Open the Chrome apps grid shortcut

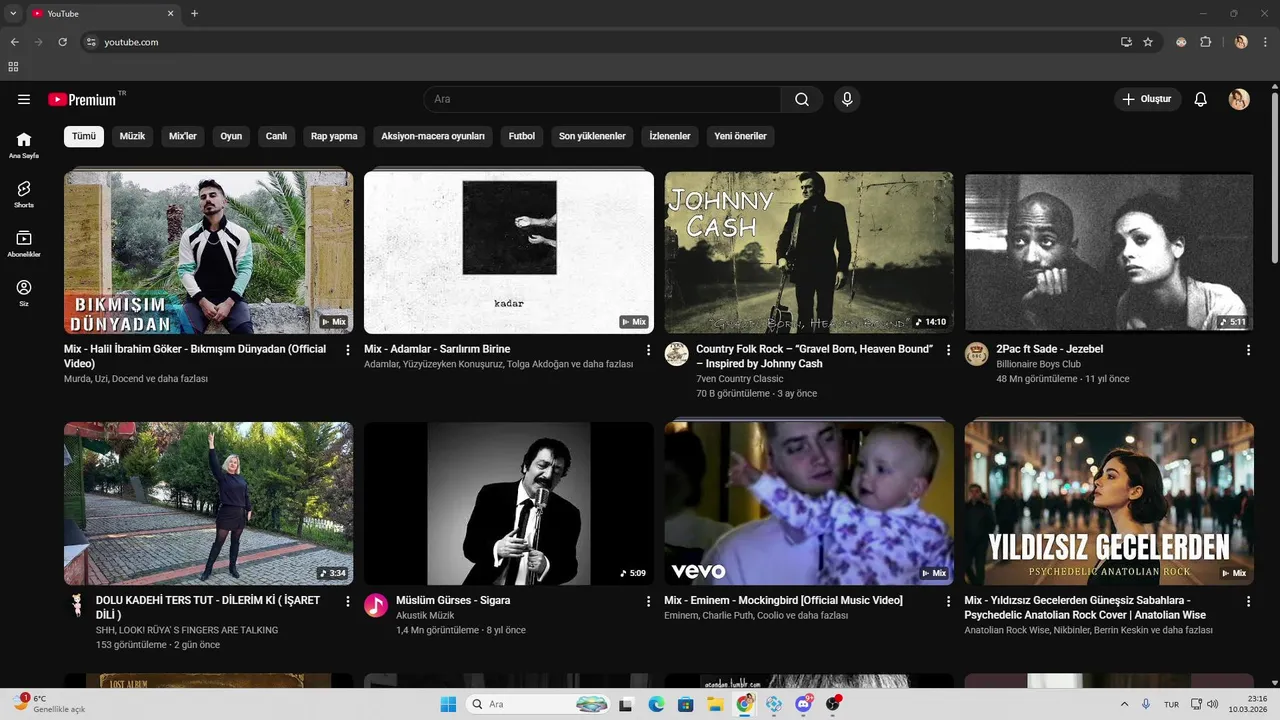(13, 67)
